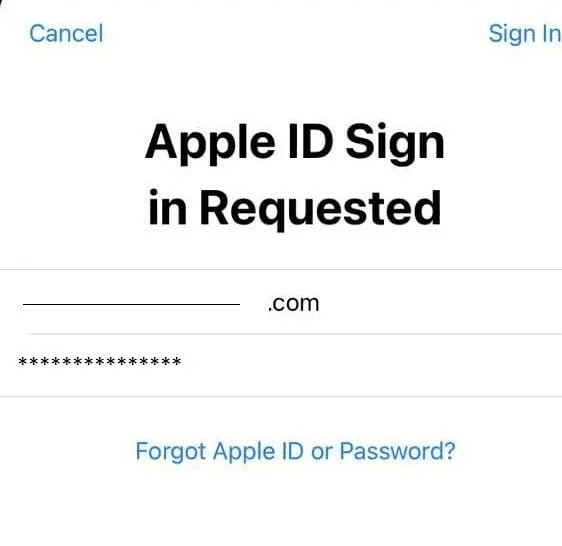Click the word Requested in the title
562x546 pixels.
tap(320, 209)
